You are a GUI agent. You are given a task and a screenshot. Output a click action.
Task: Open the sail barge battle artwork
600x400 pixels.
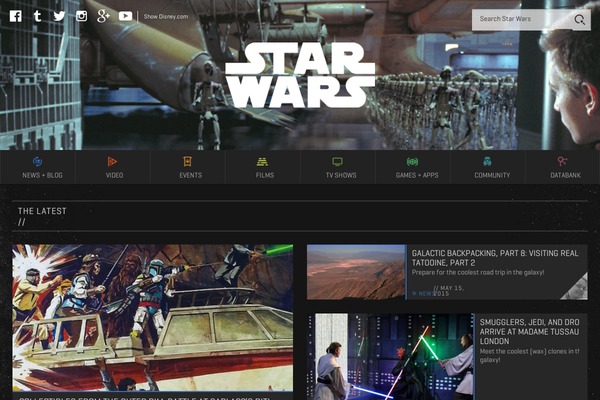click(x=153, y=318)
